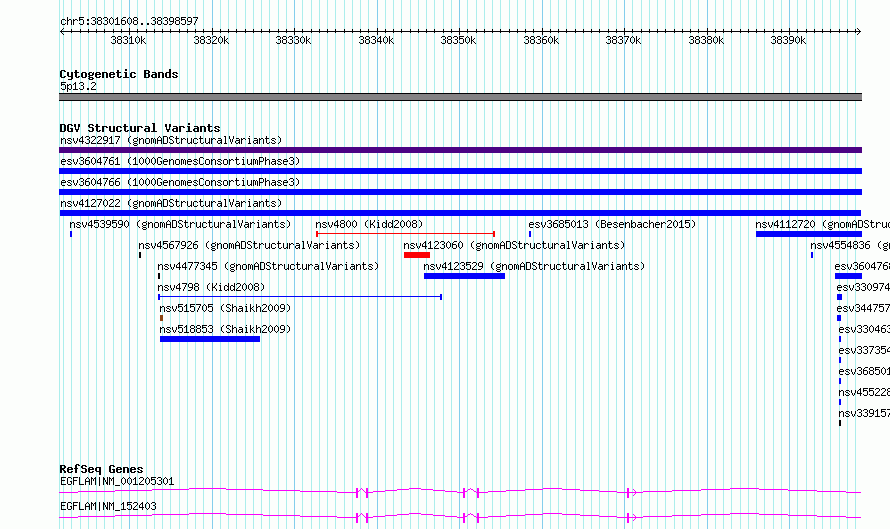Open variant label nsv4477345 (gnomADStructuralVariants)
Image resolution: width=890 pixels, height=529 pixels.
pyautogui.click(x=268, y=266)
